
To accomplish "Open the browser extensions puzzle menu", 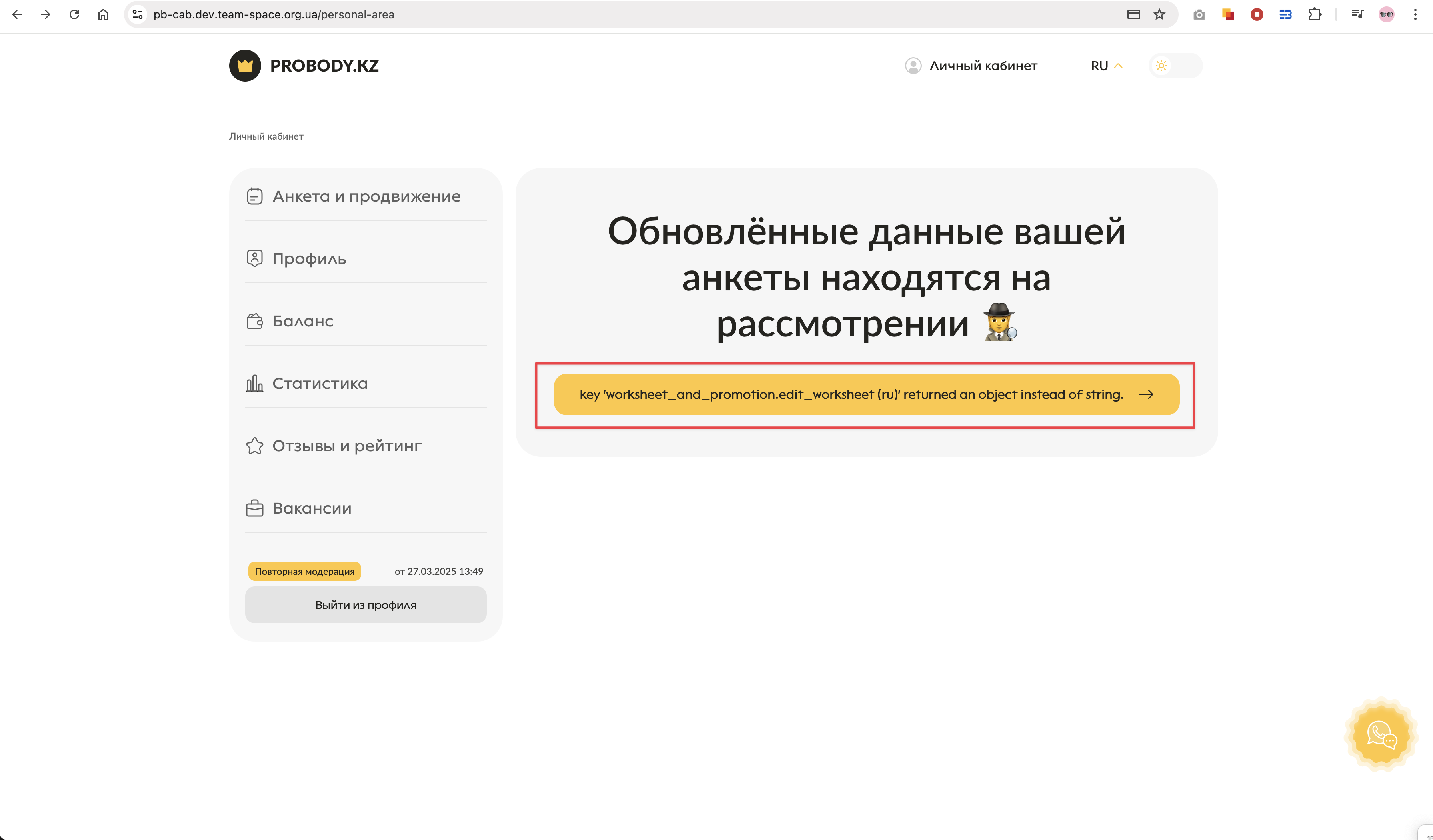I will tap(1315, 15).
